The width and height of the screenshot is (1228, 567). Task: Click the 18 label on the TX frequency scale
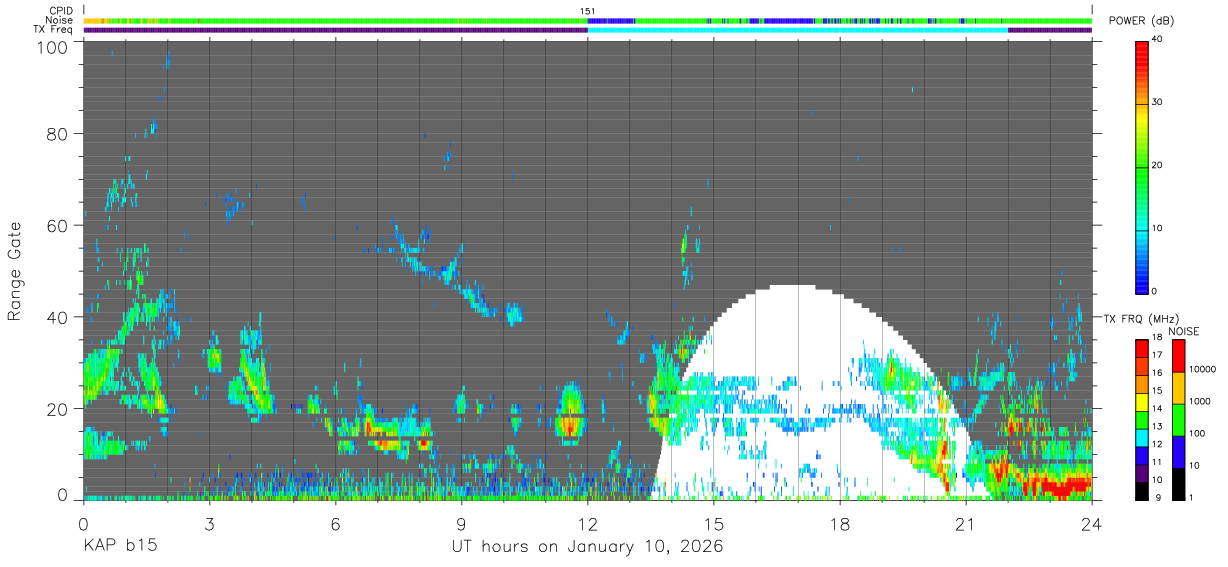coord(1157,339)
